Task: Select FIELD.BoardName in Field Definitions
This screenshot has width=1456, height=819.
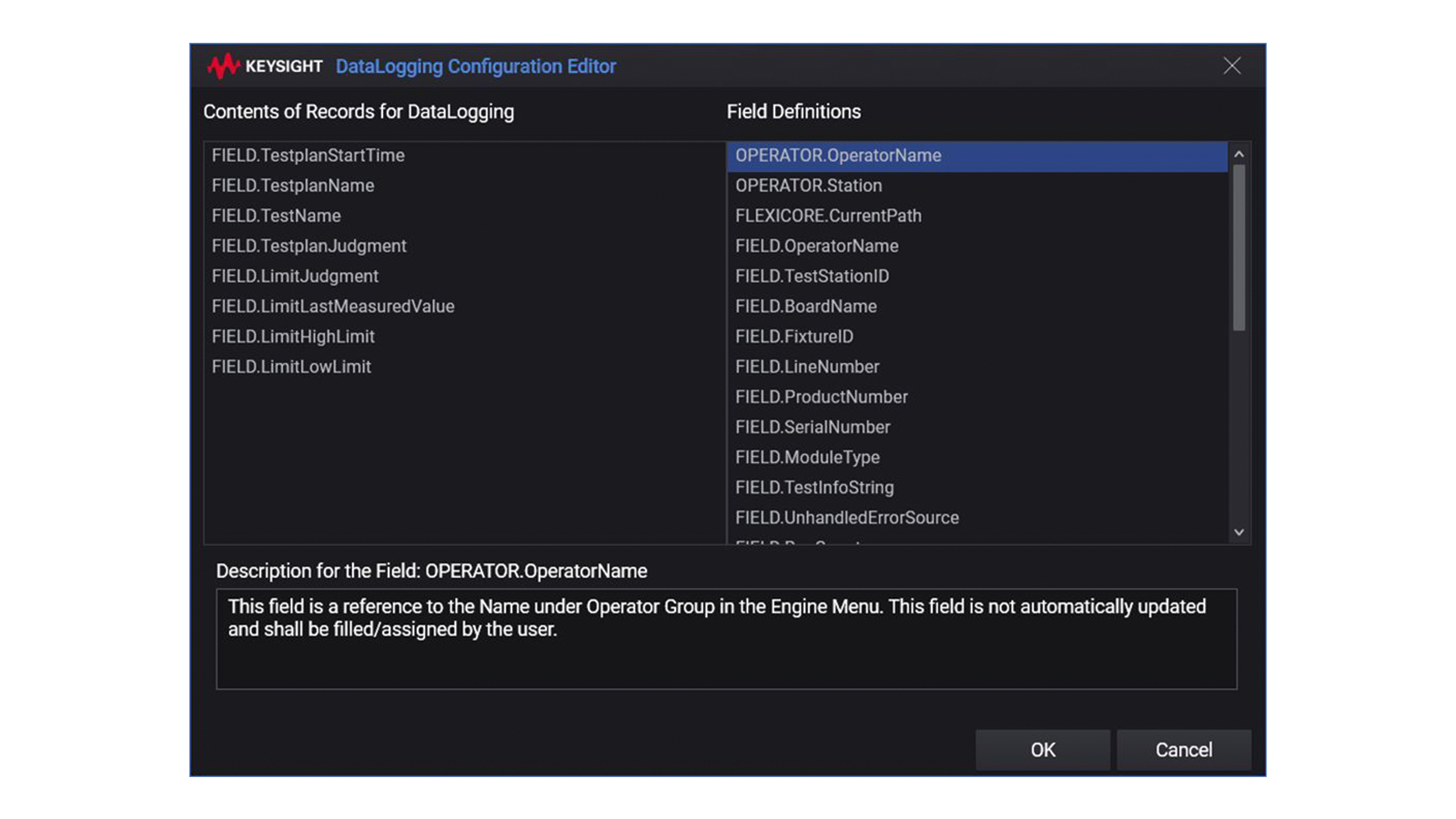Action: click(x=805, y=307)
